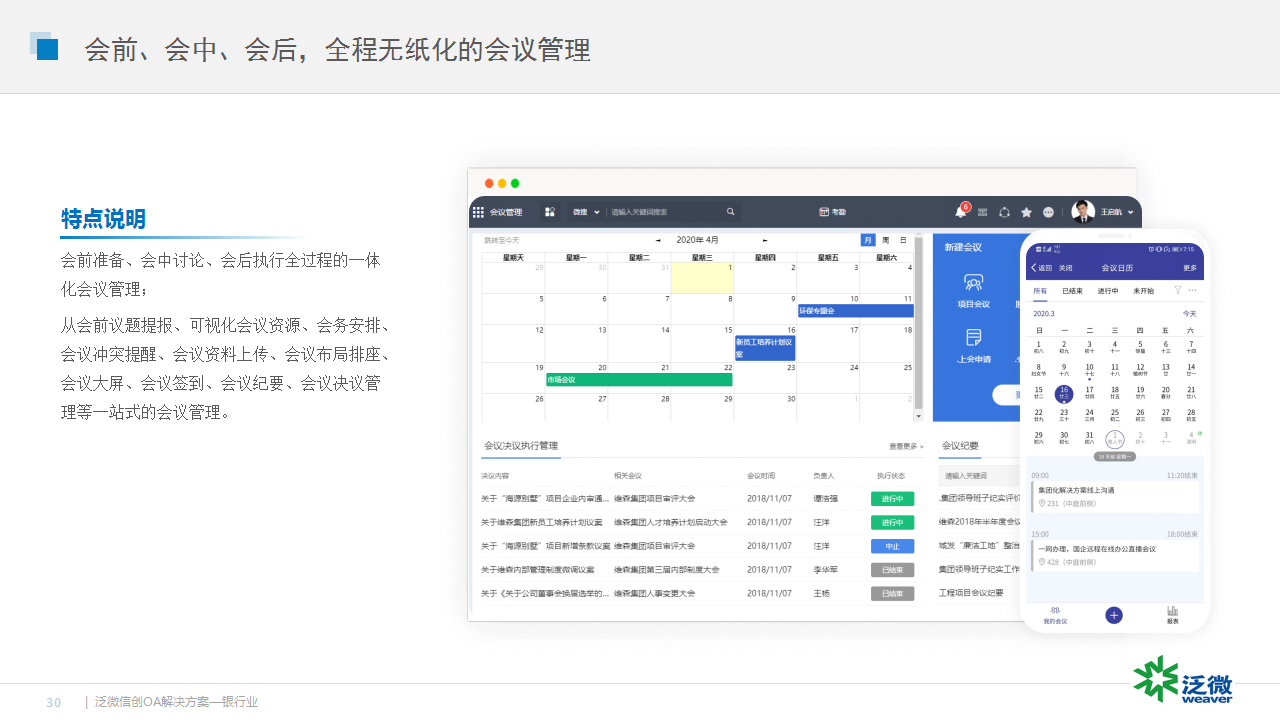Screen dimensions: 1280x720
Task: Click the blue 中止 status button
Action: click(892, 546)
